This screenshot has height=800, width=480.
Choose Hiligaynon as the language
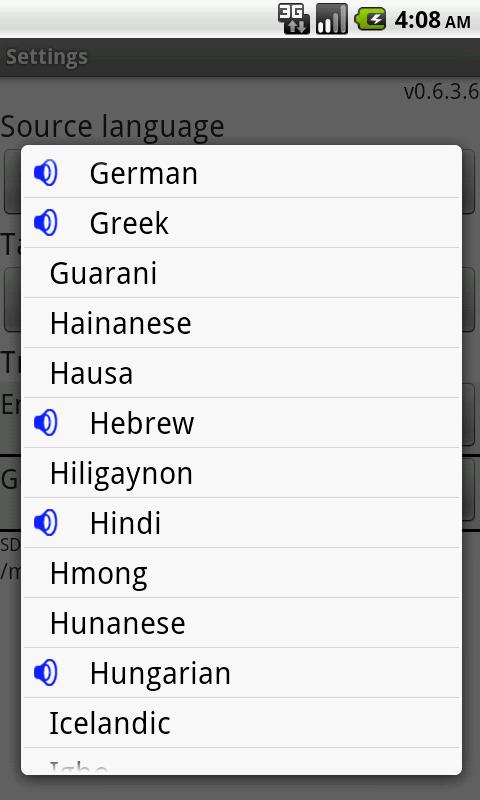(242, 473)
